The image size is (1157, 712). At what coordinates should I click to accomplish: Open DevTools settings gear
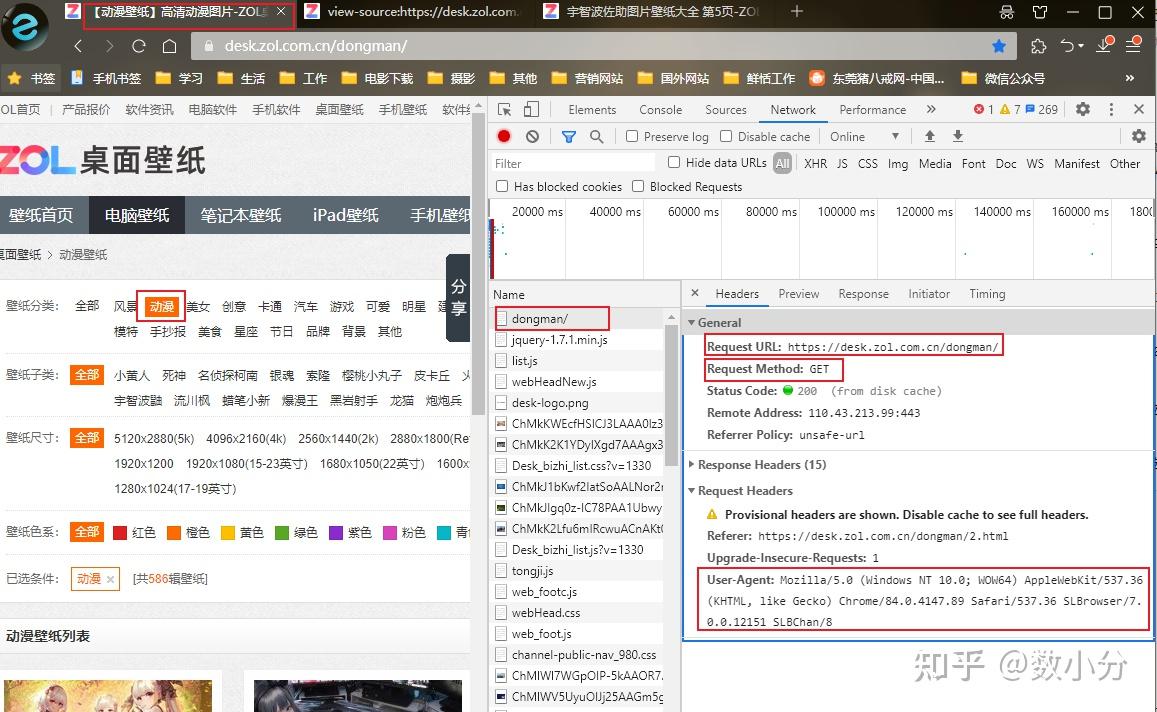click(x=1082, y=109)
